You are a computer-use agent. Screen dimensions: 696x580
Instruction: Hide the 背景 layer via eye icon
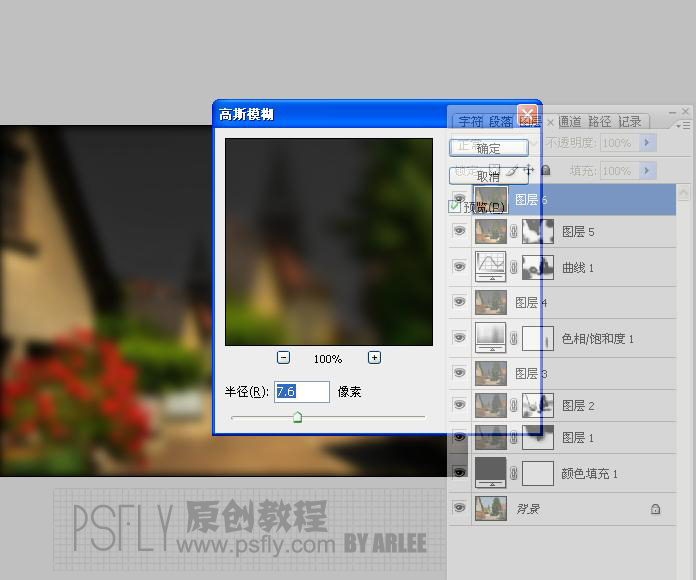click(x=459, y=507)
